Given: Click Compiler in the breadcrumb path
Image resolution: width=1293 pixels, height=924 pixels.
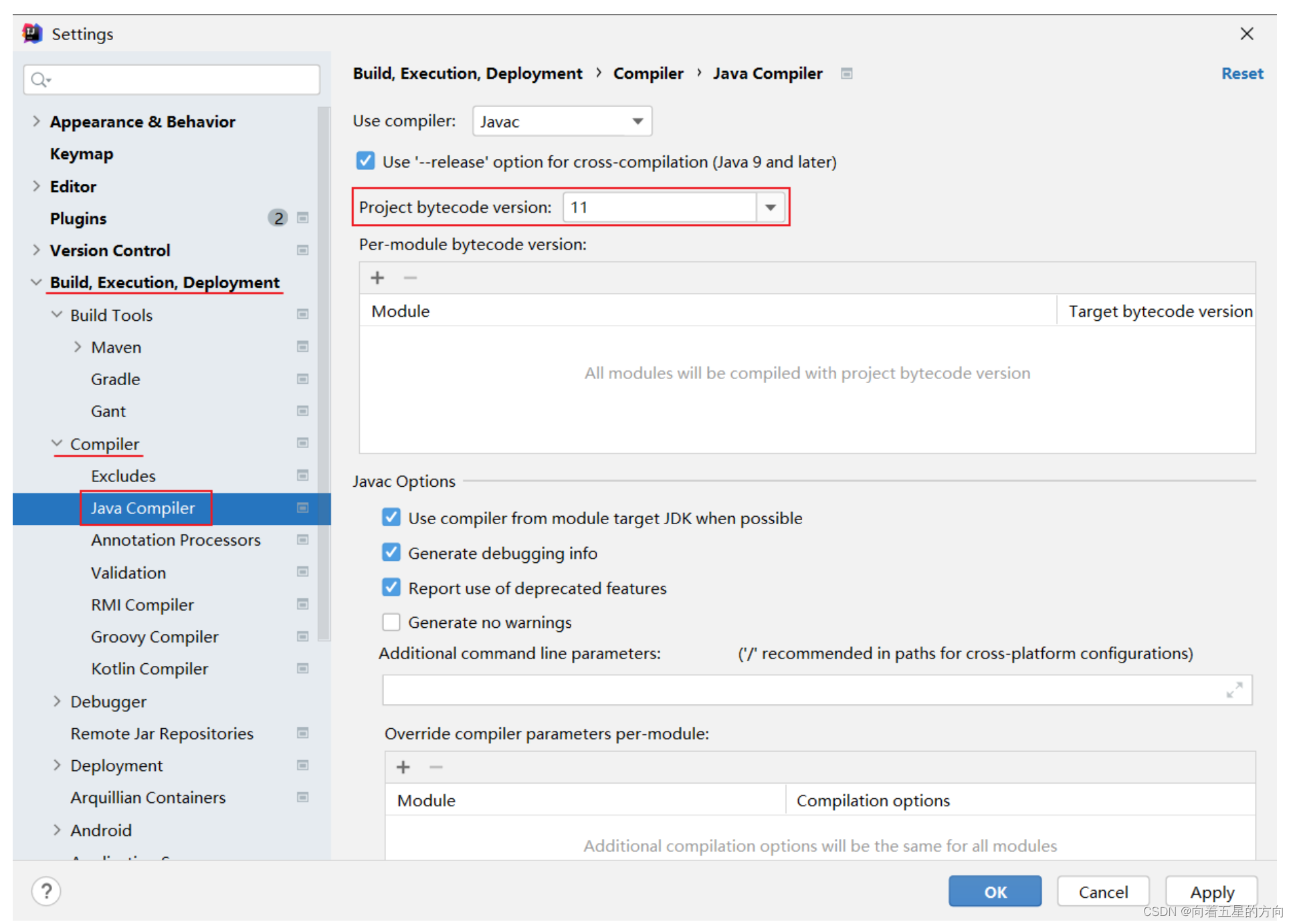Looking at the screenshot, I should [x=648, y=74].
